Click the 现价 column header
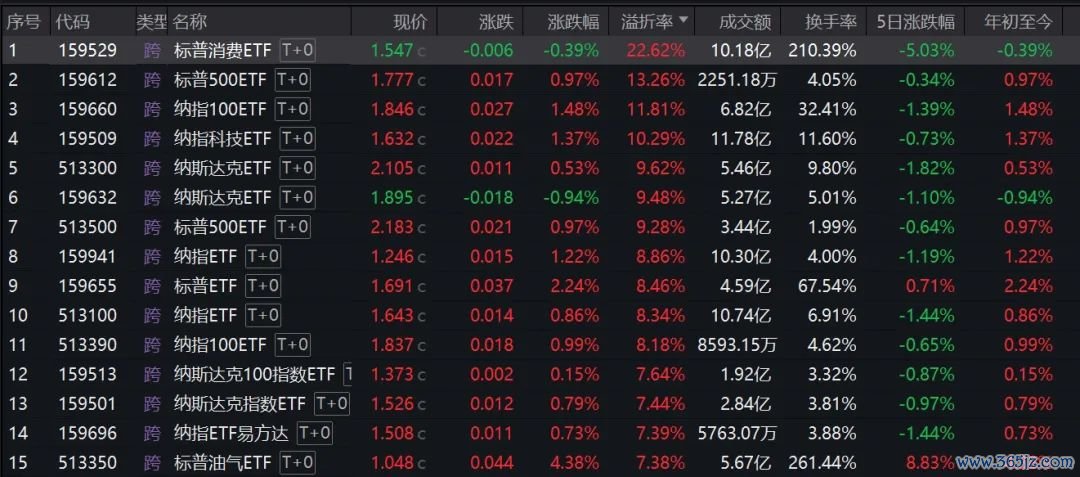 pyautogui.click(x=410, y=20)
